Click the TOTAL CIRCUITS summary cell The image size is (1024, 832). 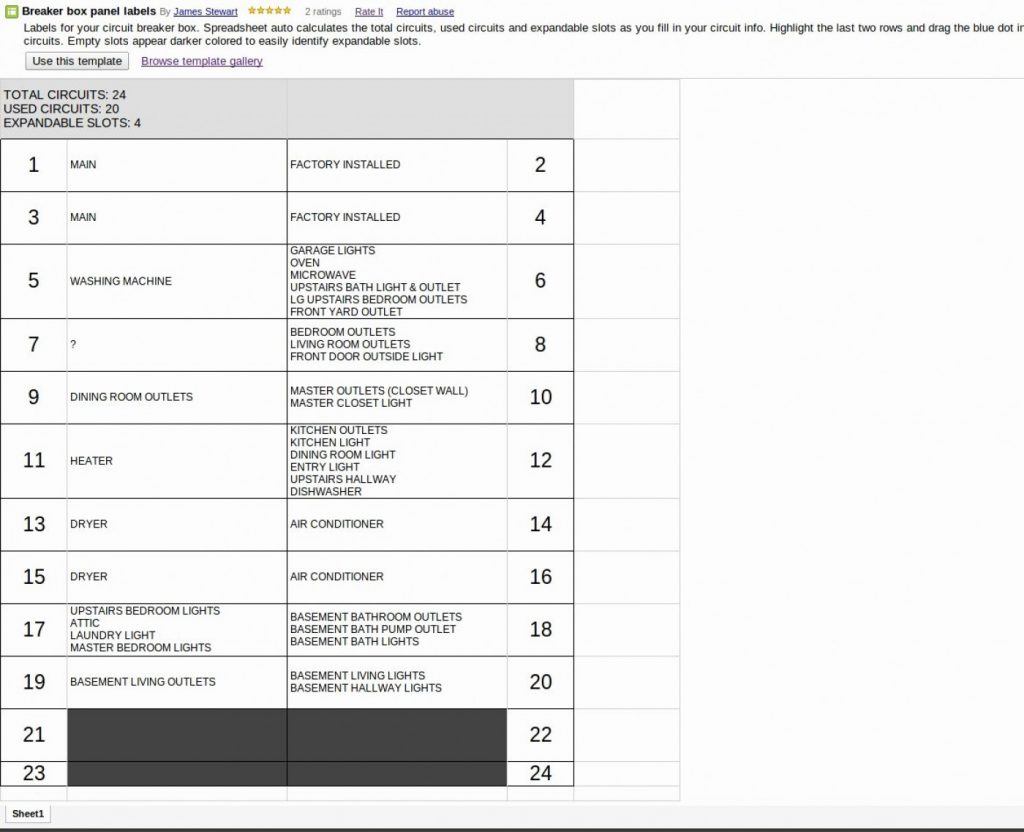pyautogui.click(x=144, y=109)
